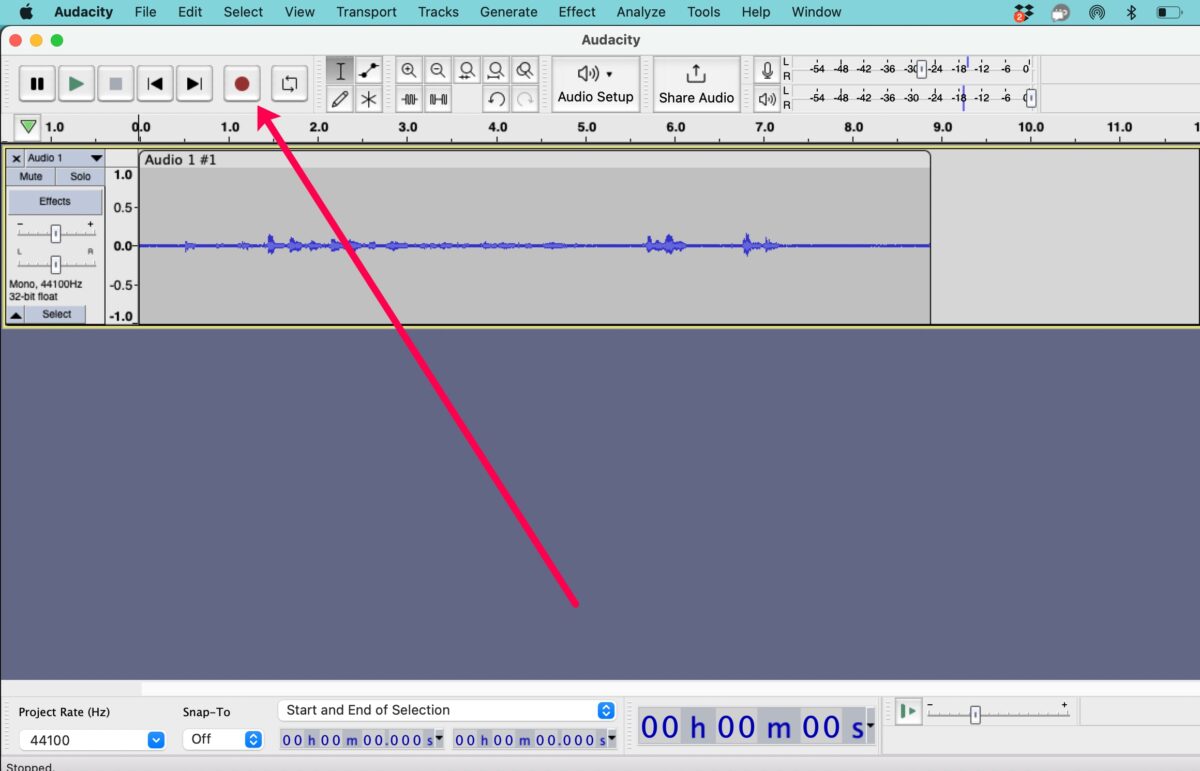The width and height of the screenshot is (1200, 771).
Task: Click the Stop transport button
Action: tap(116, 84)
